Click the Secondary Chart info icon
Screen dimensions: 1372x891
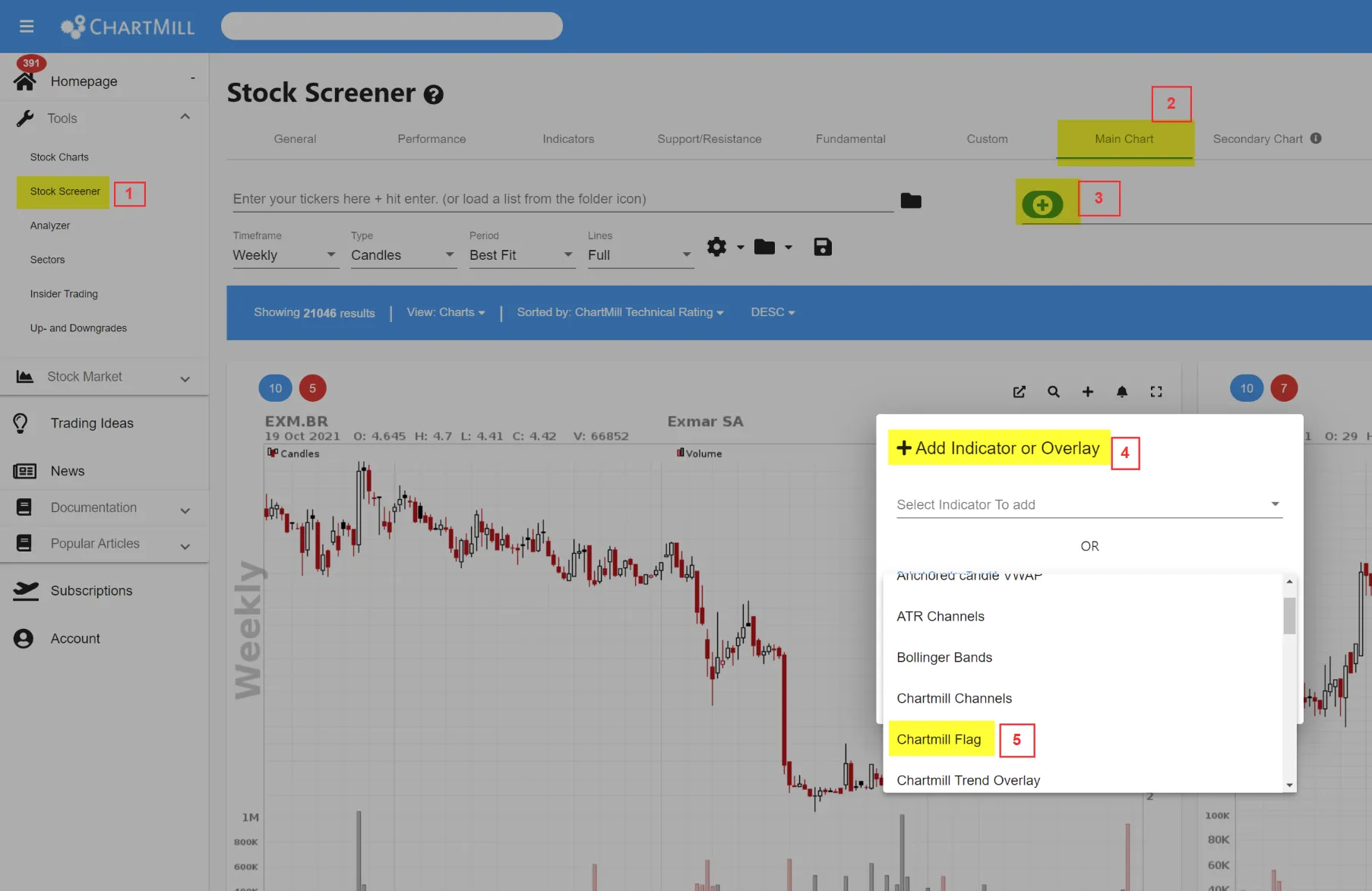pos(1316,138)
